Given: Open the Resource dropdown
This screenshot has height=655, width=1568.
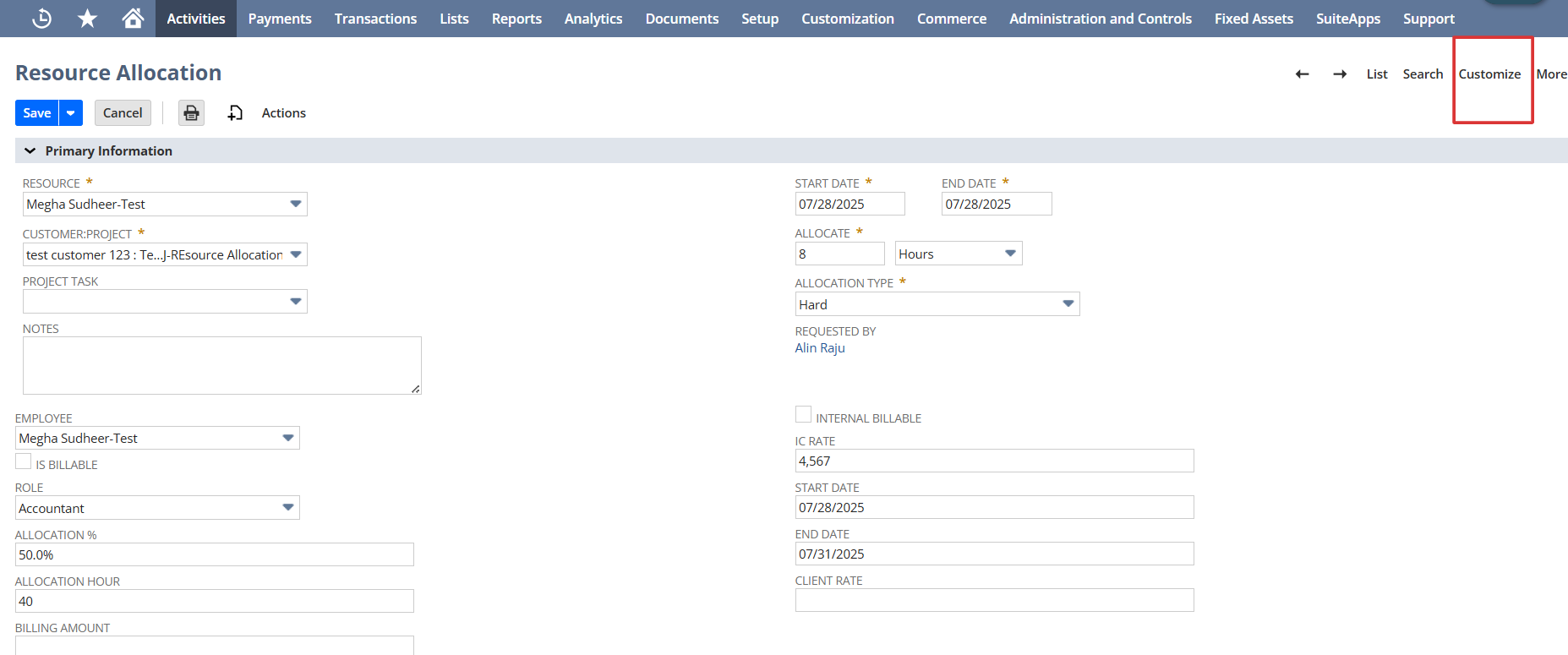Looking at the screenshot, I should (x=295, y=205).
